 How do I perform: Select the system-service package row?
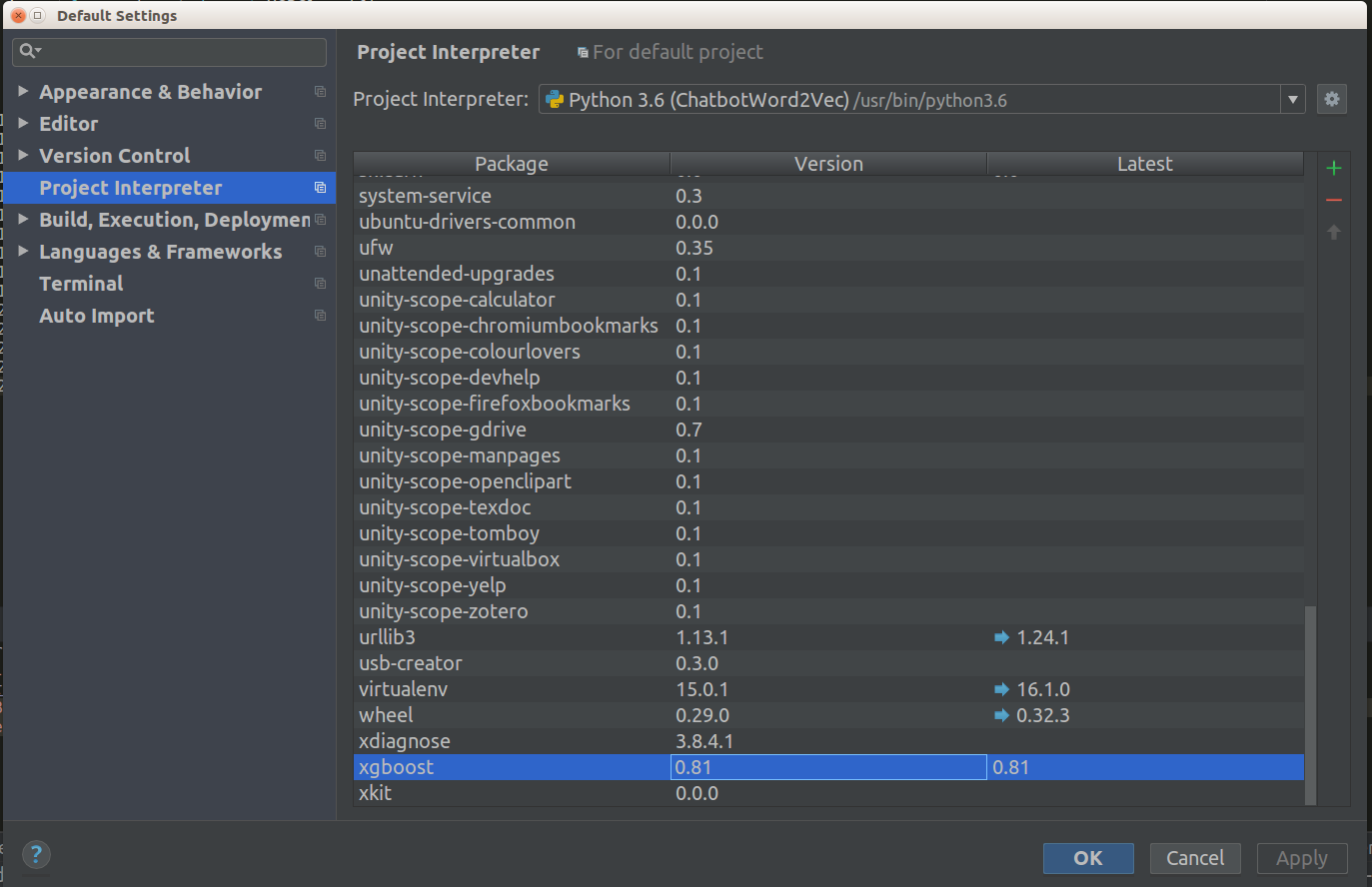point(828,196)
